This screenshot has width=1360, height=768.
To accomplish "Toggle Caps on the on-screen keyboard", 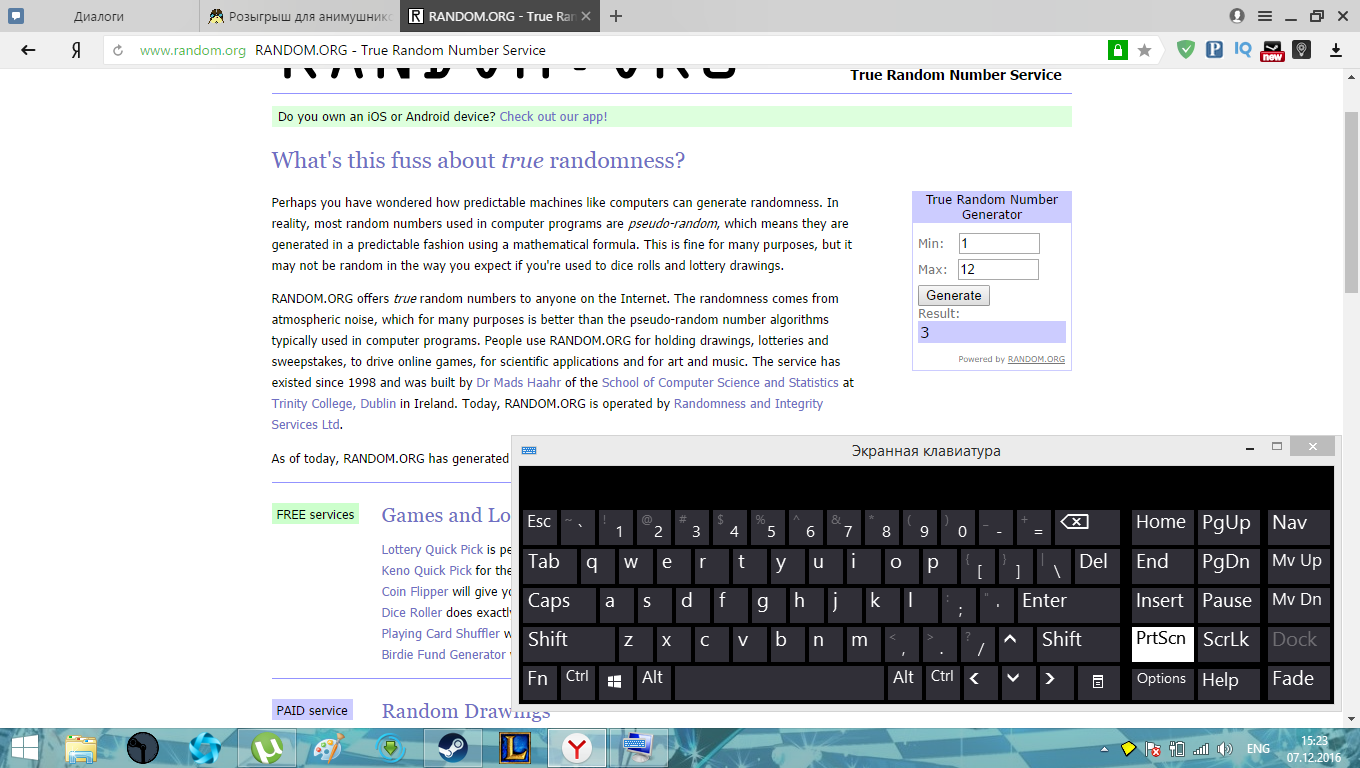I will pyautogui.click(x=558, y=605).
